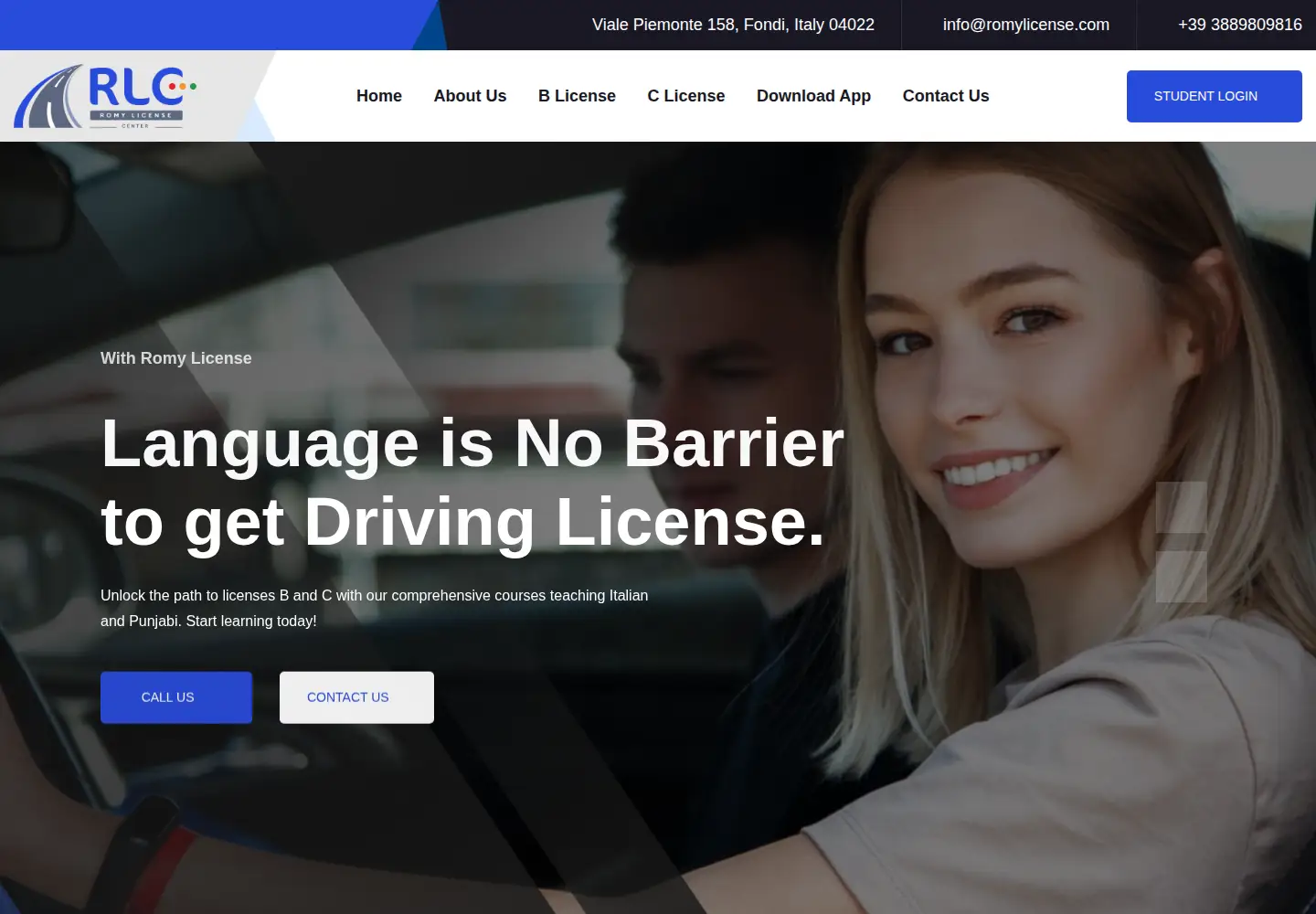The image size is (1316, 914).
Task: Click the Viale Piemonte address text
Action: pos(733,25)
